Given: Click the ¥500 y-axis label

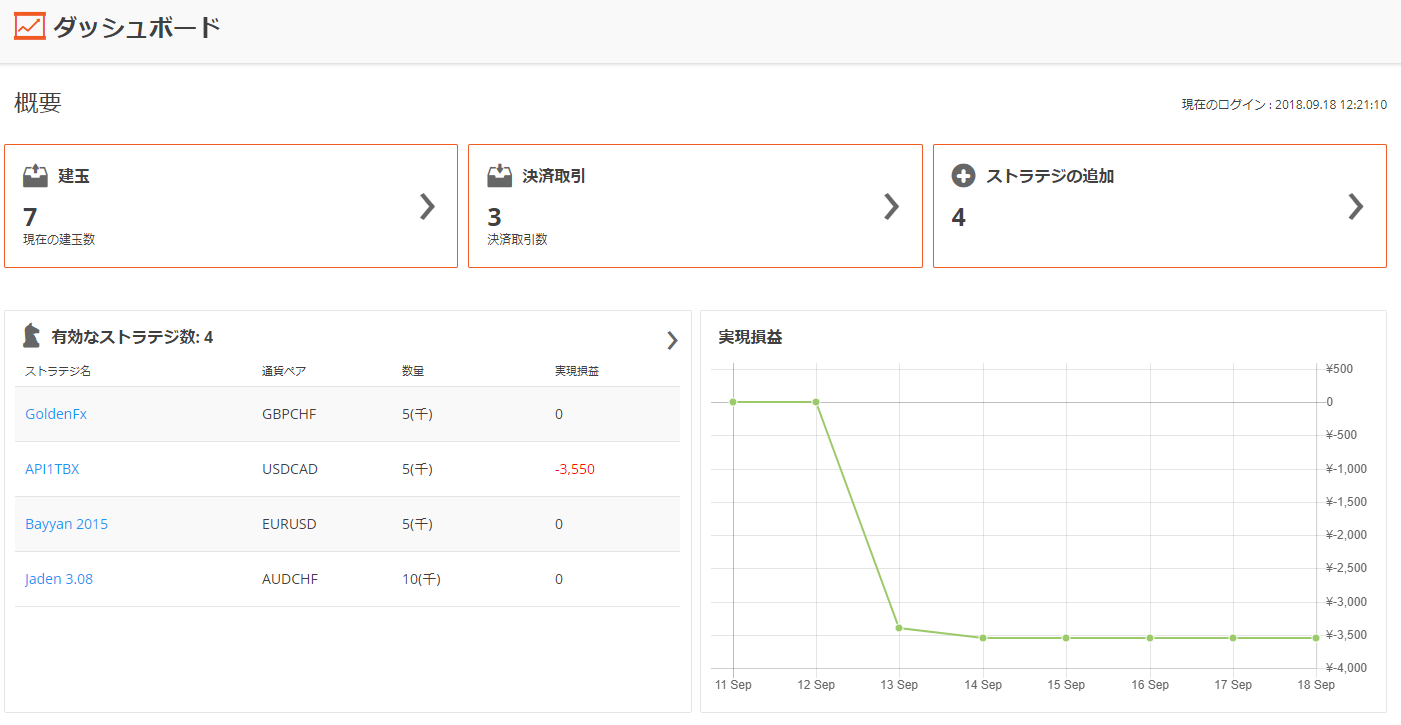Looking at the screenshot, I should tap(1339, 369).
